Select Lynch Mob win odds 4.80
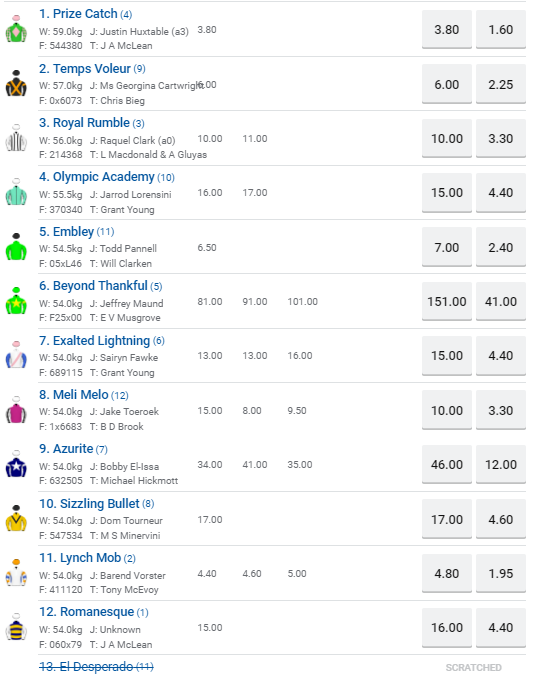 447,573
